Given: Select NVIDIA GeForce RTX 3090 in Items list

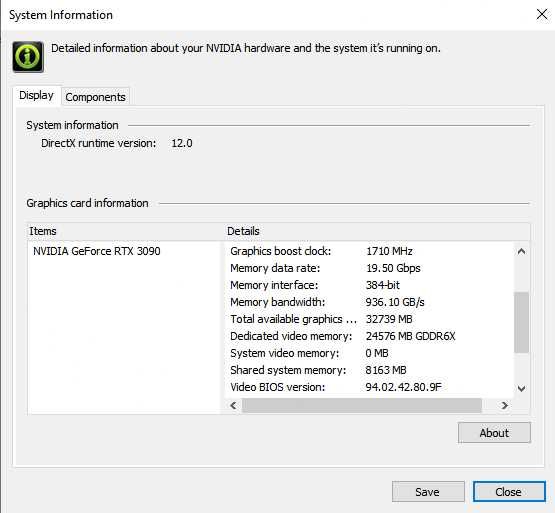Looking at the screenshot, I should (x=97, y=251).
